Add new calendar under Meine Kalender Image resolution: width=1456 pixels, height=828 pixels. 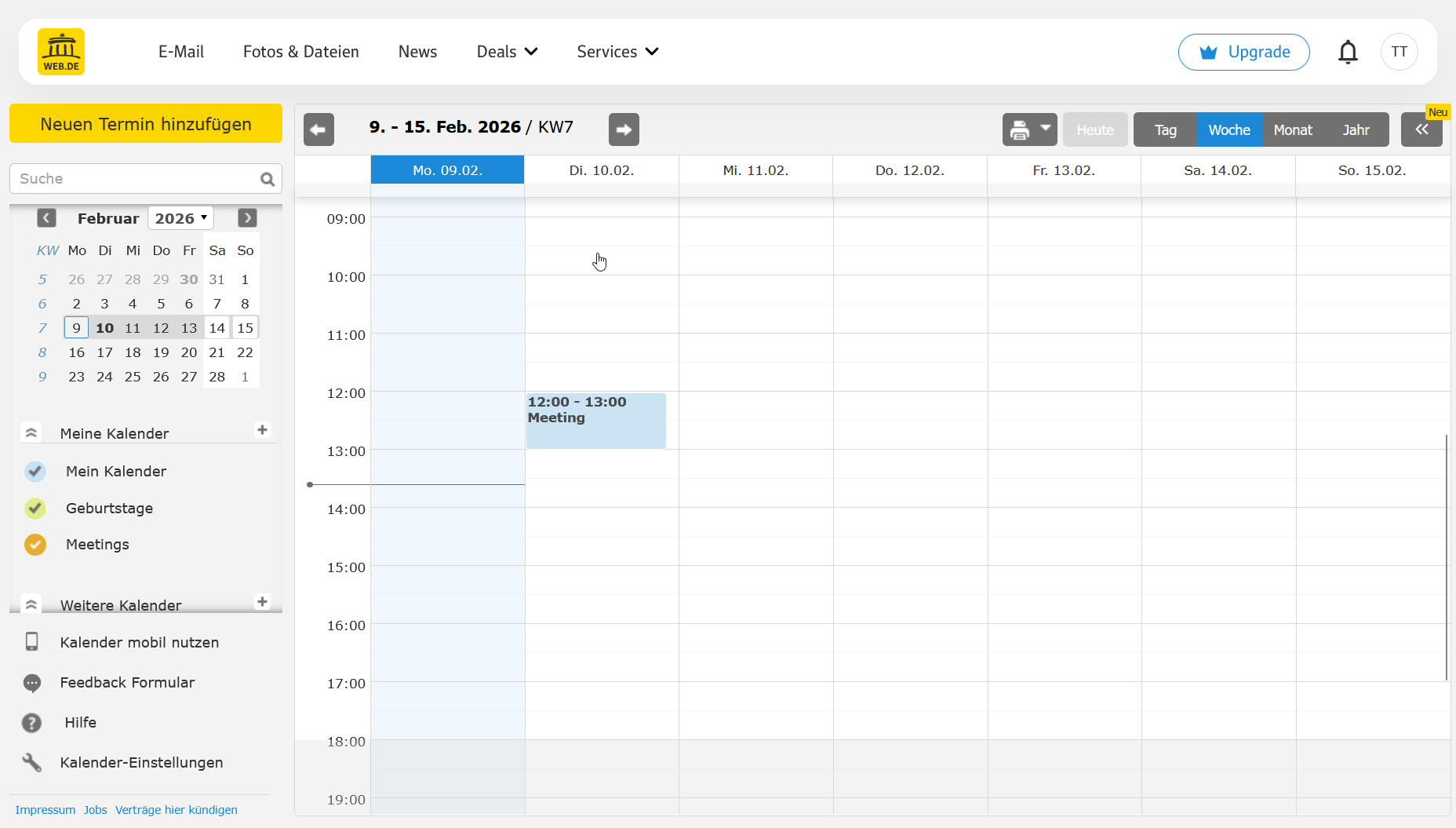point(262,430)
